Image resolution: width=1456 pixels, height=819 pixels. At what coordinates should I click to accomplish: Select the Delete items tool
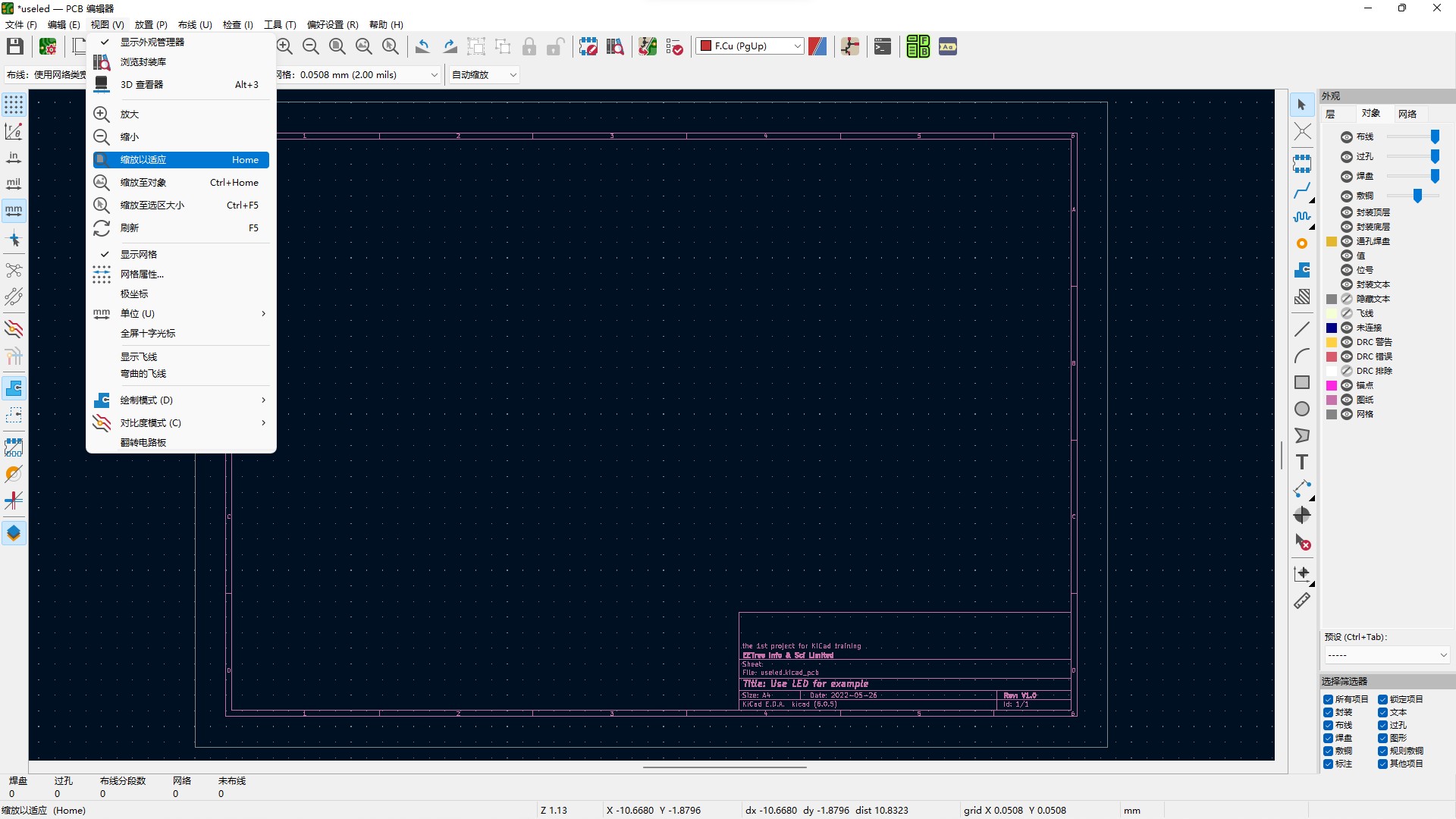(1302, 541)
